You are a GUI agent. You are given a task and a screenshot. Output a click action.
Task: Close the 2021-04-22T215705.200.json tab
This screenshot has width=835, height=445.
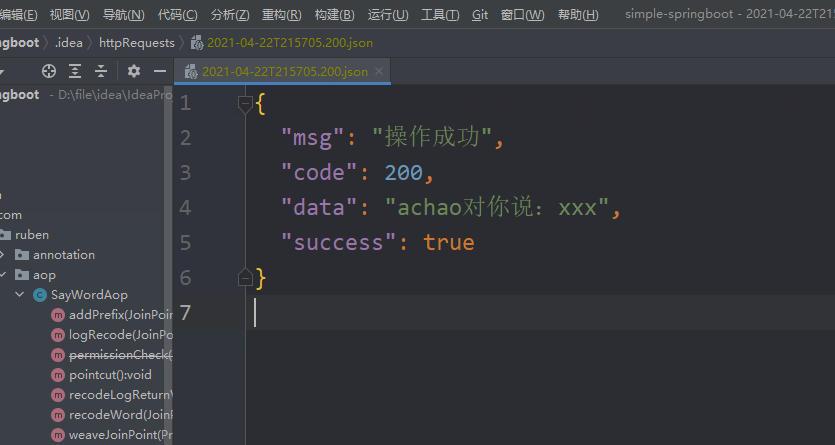(378, 72)
